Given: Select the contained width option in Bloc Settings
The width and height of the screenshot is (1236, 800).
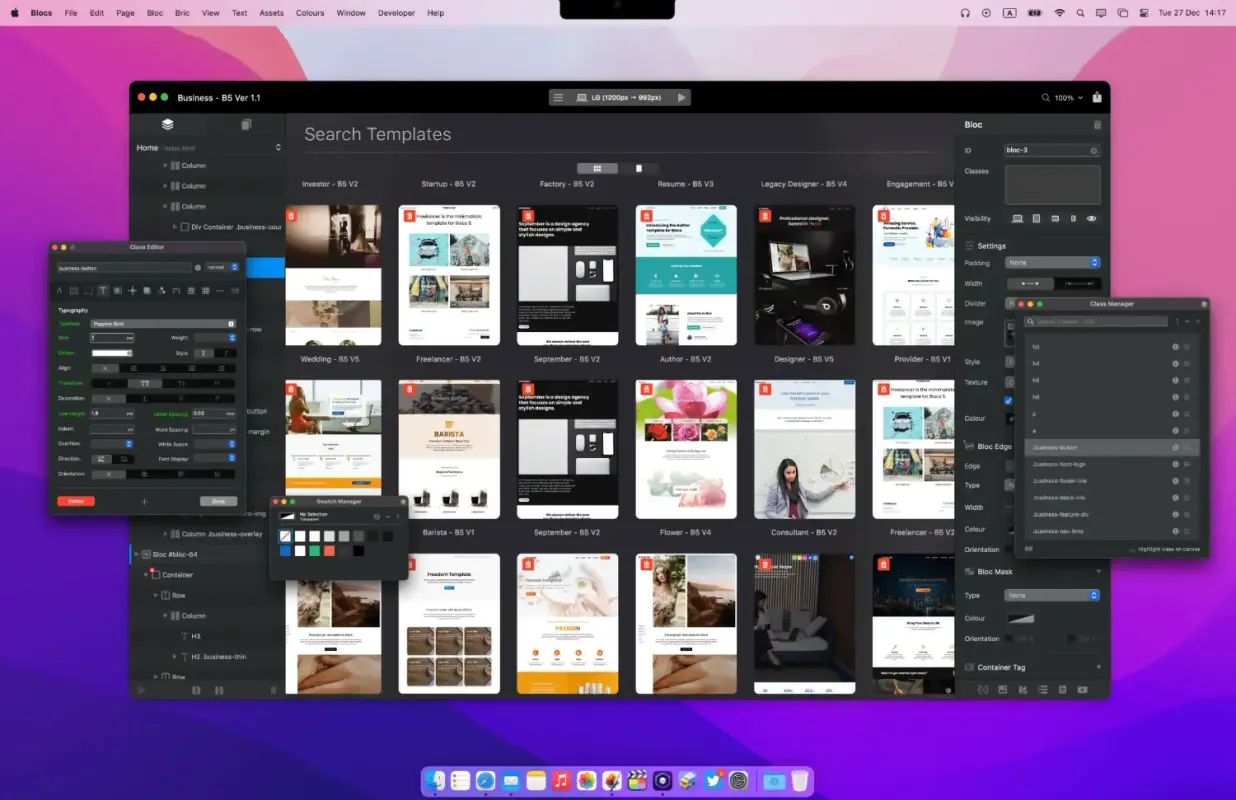Looking at the screenshot, I should pyautogui.click(x=1029, y=284).
